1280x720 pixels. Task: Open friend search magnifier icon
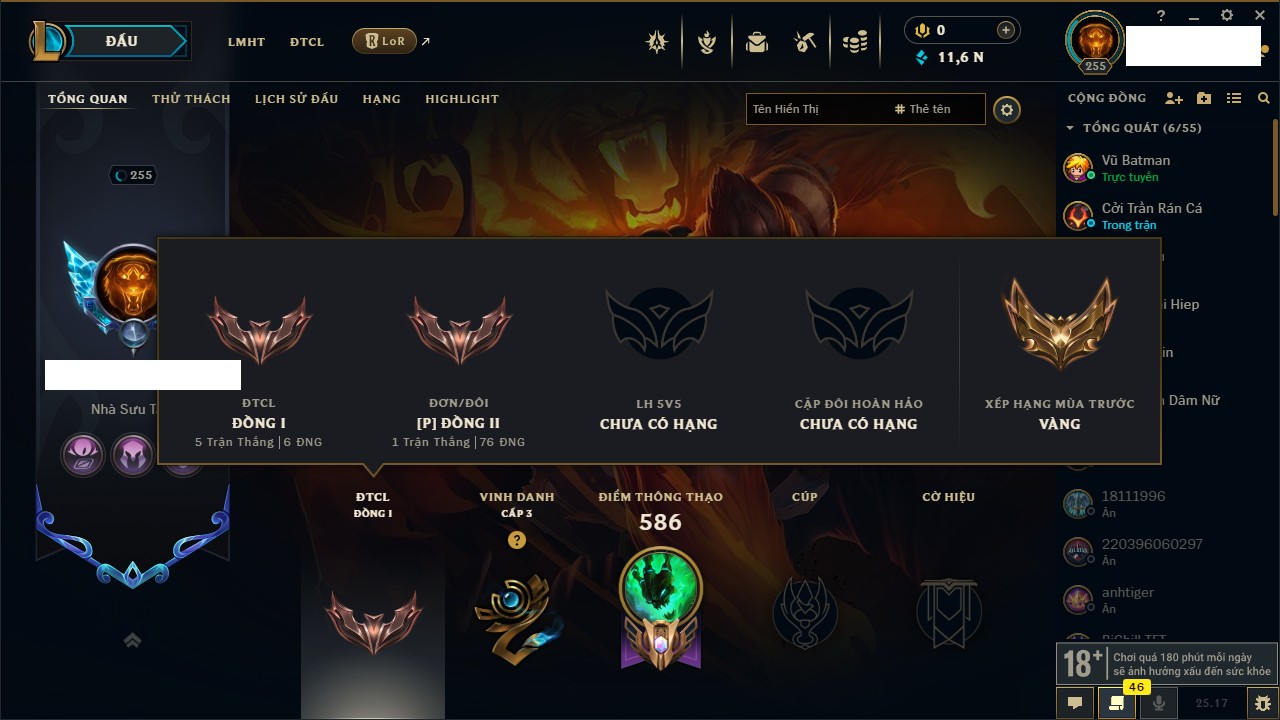(x=1264, y=98)
